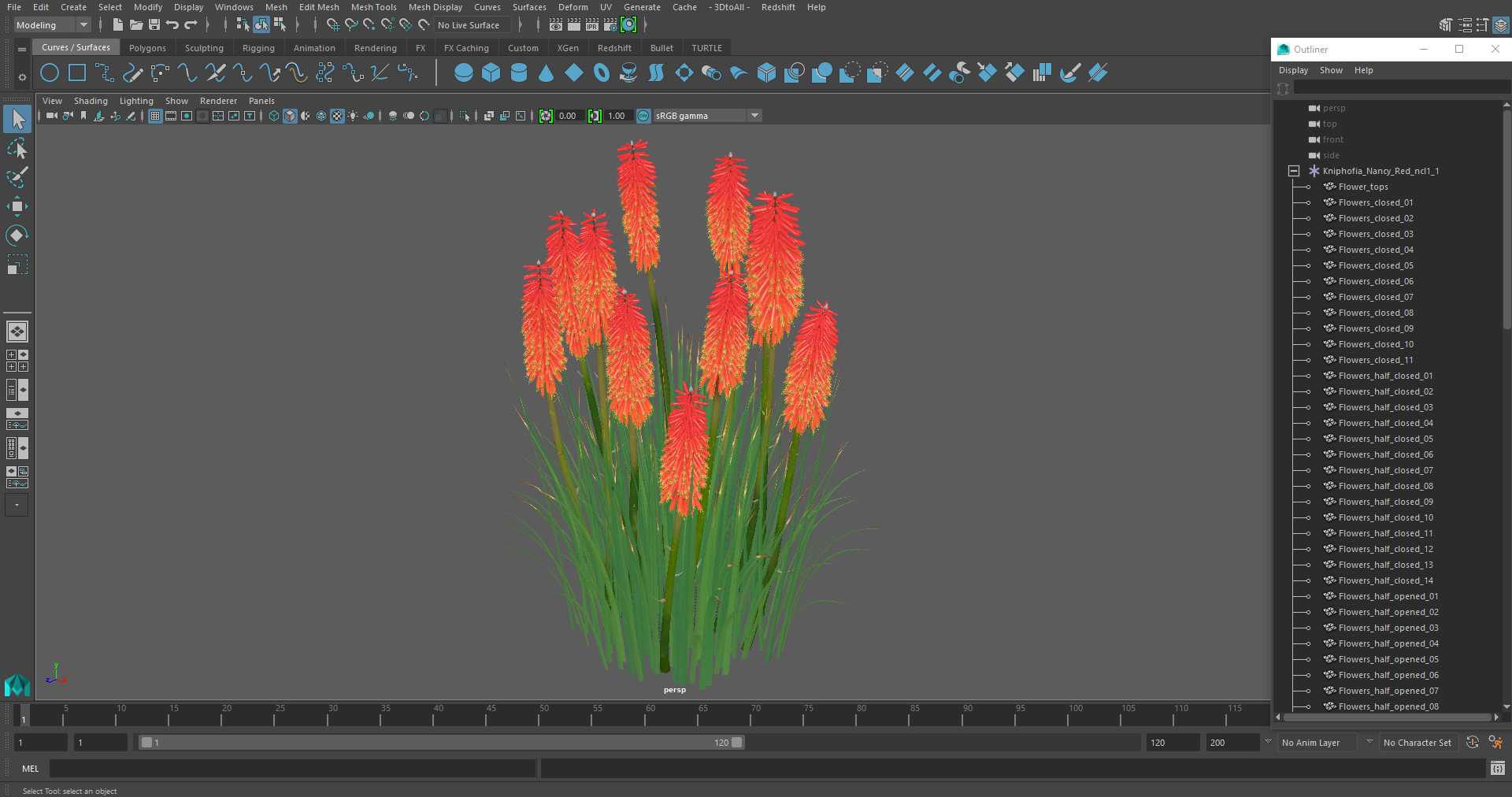Viewport: 1512px width, 797px height.
Task: Click the IPR render icon
Action: coord(592,25)
